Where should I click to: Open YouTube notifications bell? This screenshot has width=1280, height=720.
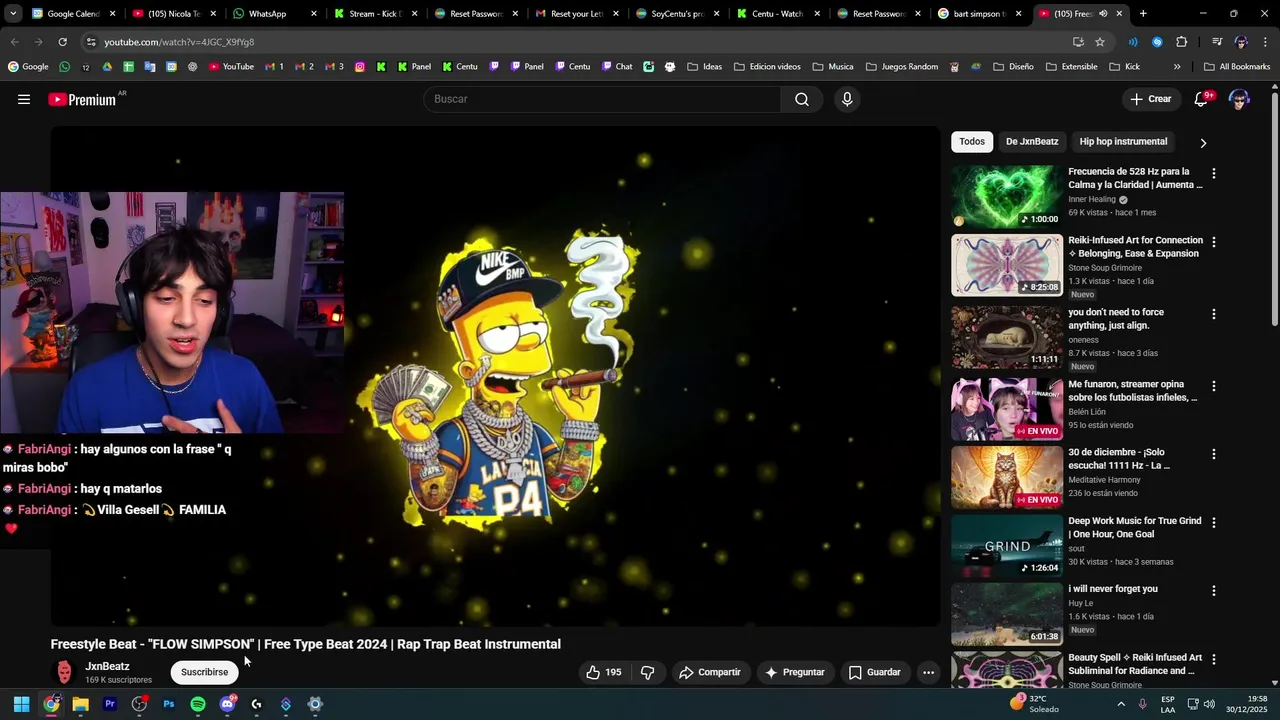(1202, 99)
